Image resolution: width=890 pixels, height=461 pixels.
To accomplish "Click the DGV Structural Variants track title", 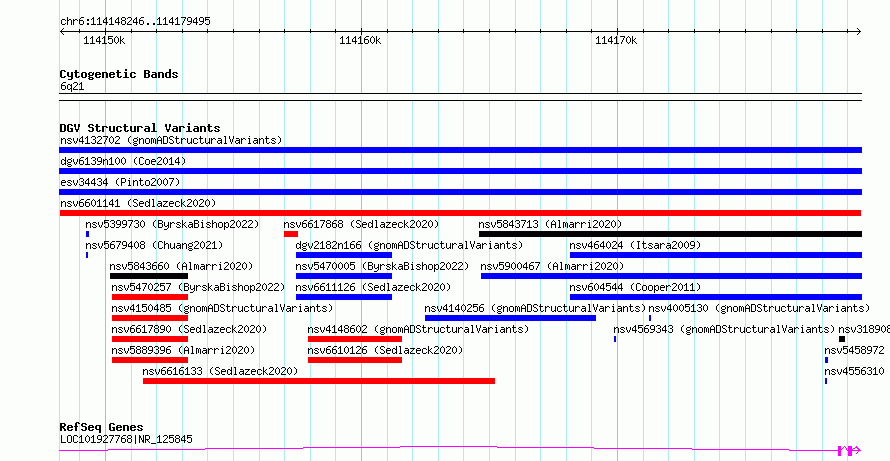I will coord(140,128).
